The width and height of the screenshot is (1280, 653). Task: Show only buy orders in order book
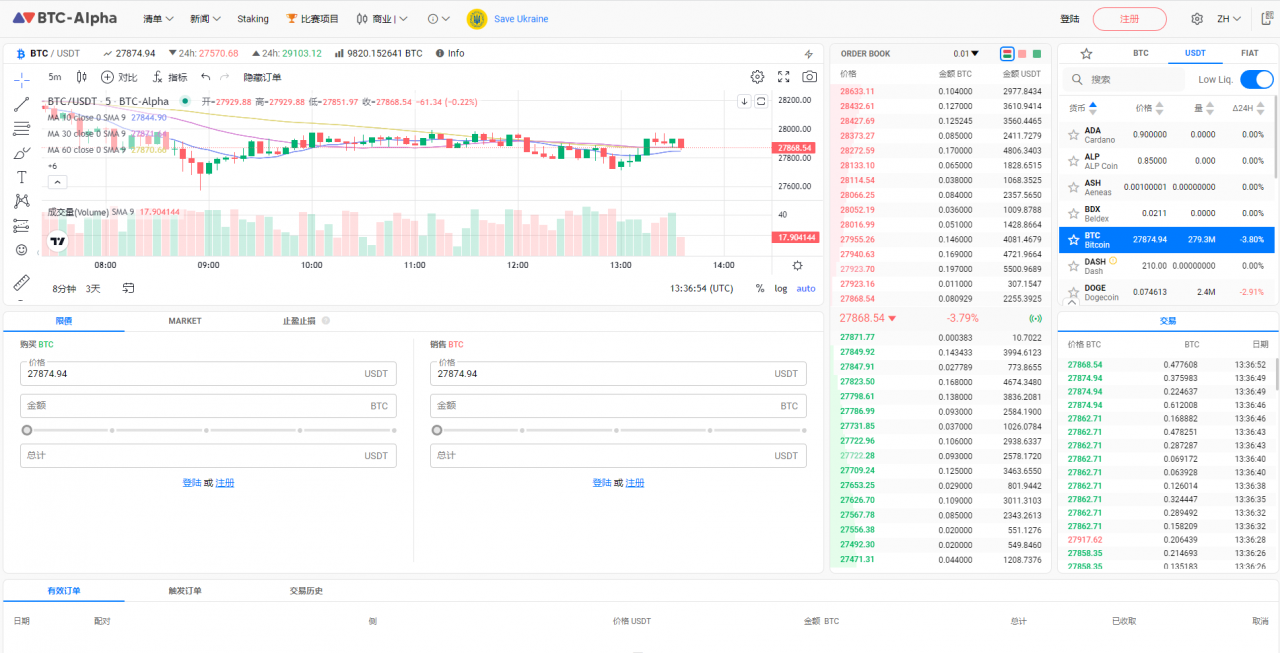tap(1037, 54)
